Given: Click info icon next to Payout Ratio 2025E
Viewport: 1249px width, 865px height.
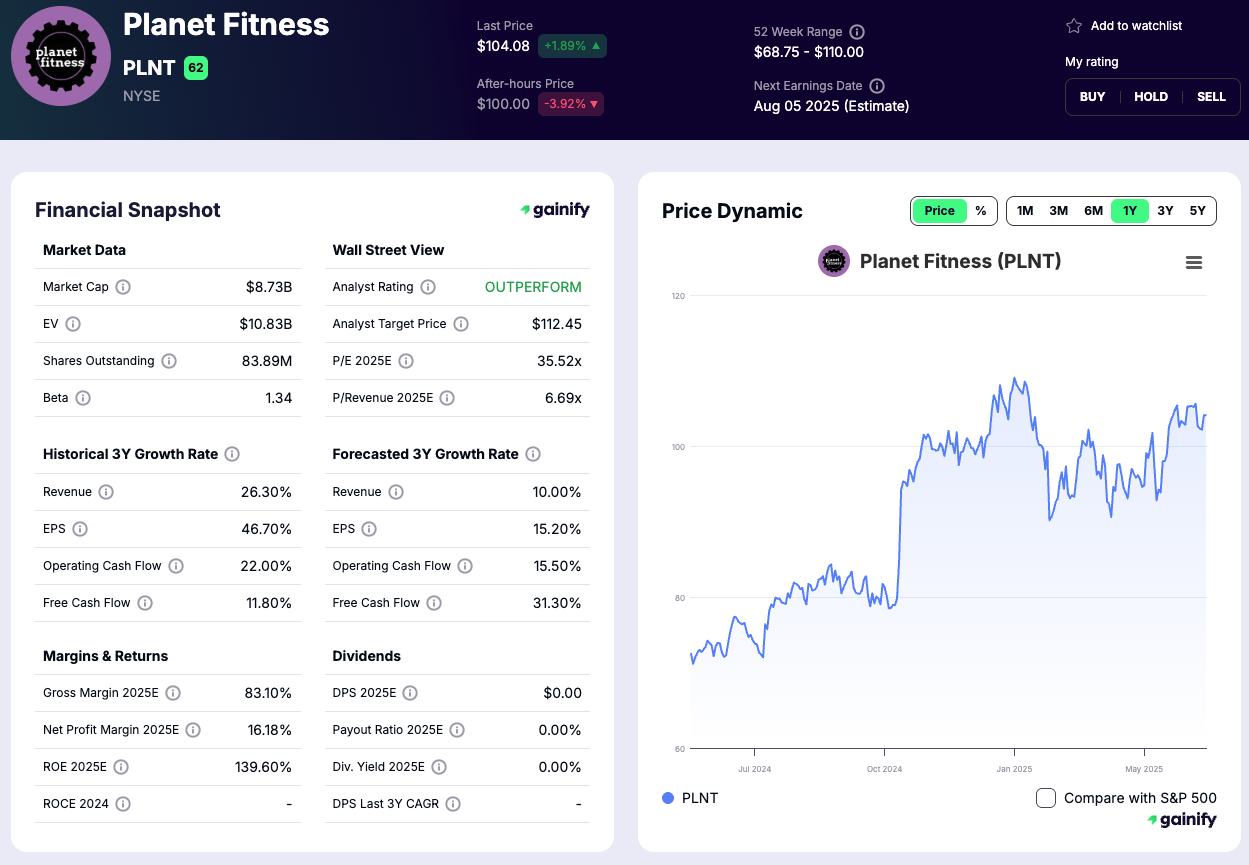Looking at the screenshot, I should pos(457,730).
